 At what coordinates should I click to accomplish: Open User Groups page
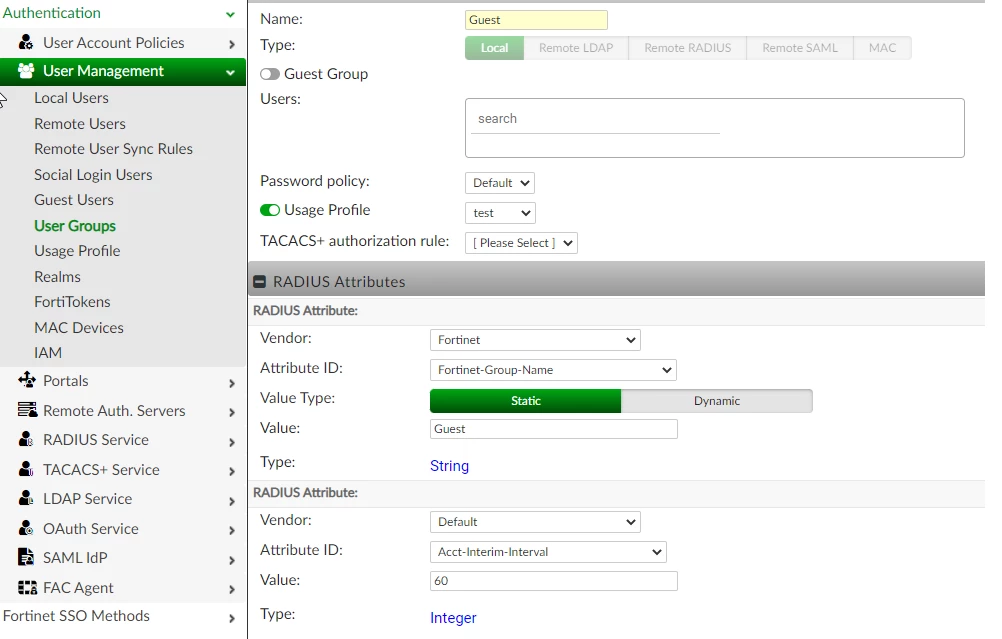(x=75, y=226)
